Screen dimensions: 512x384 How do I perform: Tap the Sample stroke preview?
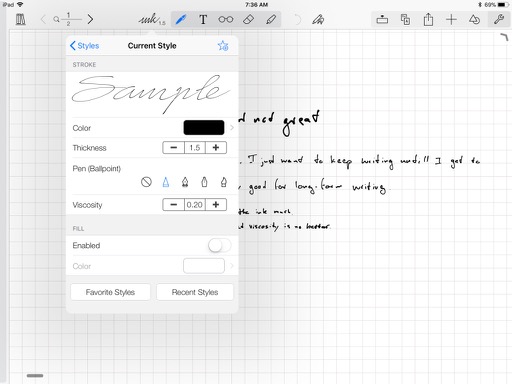(152, 94)
